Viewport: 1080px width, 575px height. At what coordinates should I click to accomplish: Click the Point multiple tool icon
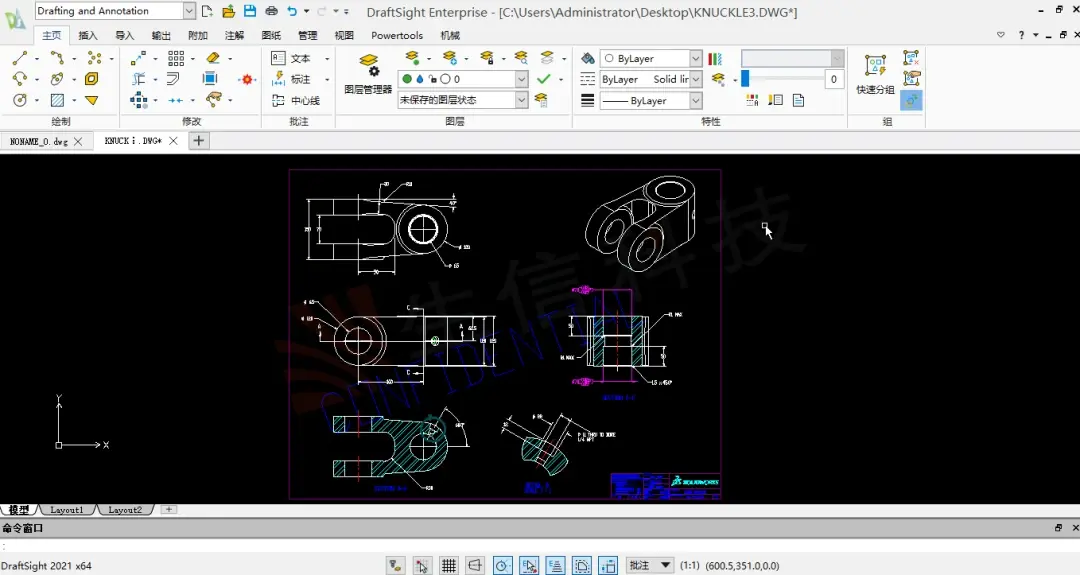tap(94, 59)
